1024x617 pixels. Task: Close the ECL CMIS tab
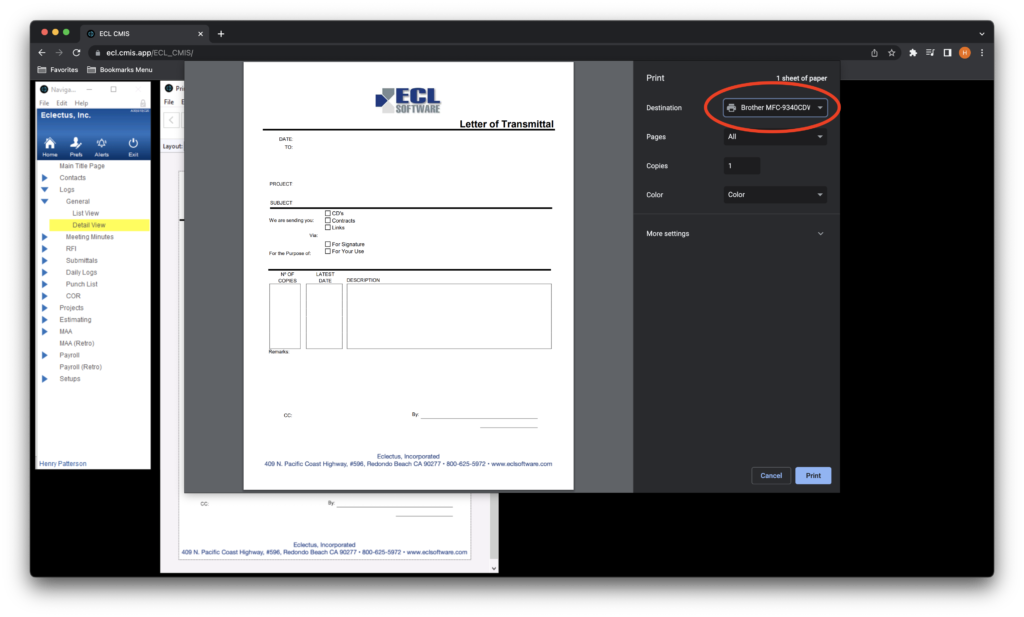tap(200, 34)
